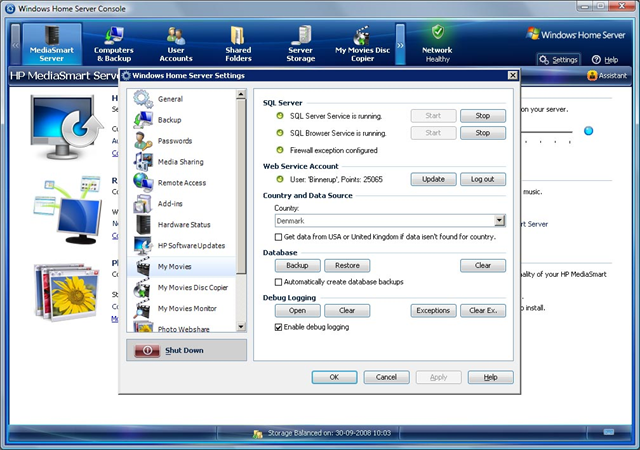Click the sunflower photo graphic in console
The image size is (640, 450).
tap(67, 292)
